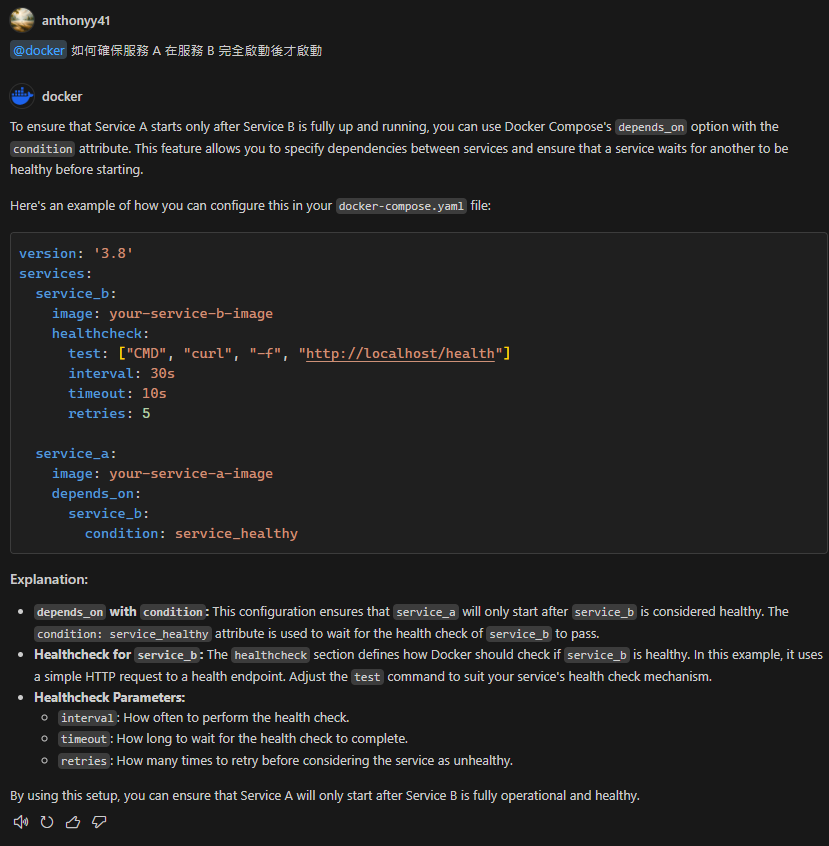This screenshot has height=846, width=829.
Task: Click the "Healthcheck for service_b" bullet heading
Action: tap(119, 655)
